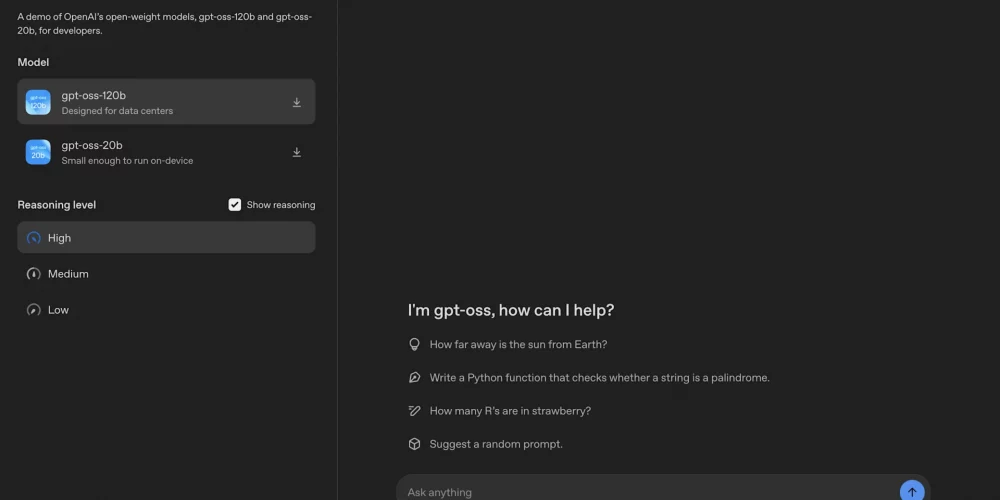Download the gpt-oss-120b model

tap(297, 102)
